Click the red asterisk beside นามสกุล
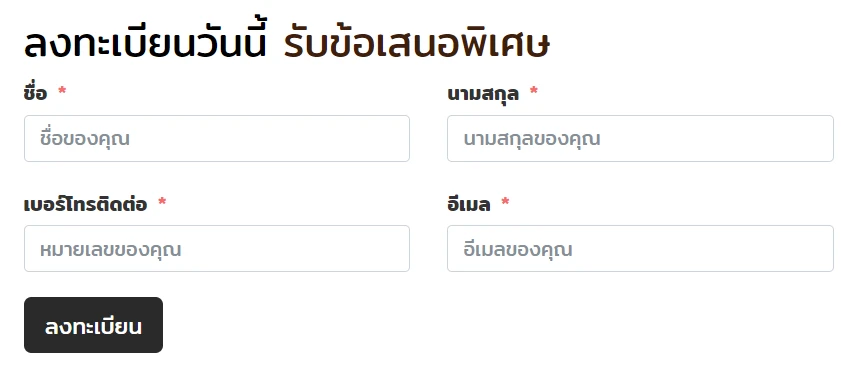The image size is (859, 373). coord(534,91)
